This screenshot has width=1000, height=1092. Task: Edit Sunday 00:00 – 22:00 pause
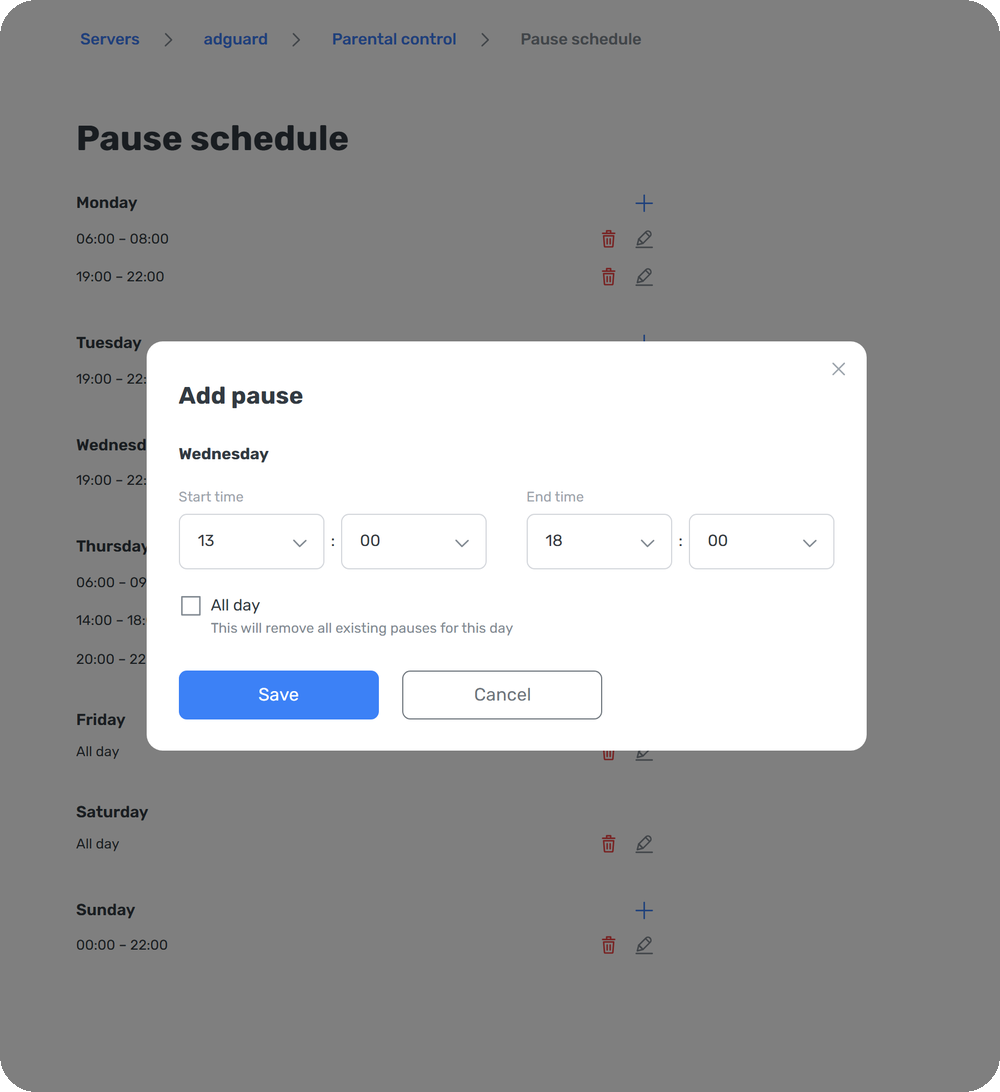(x=643, y=945)
